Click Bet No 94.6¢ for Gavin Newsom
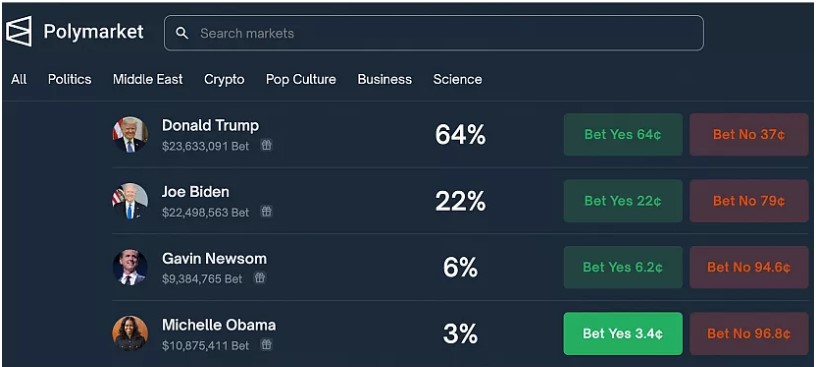The image size is (816, 367). point(749,268)
